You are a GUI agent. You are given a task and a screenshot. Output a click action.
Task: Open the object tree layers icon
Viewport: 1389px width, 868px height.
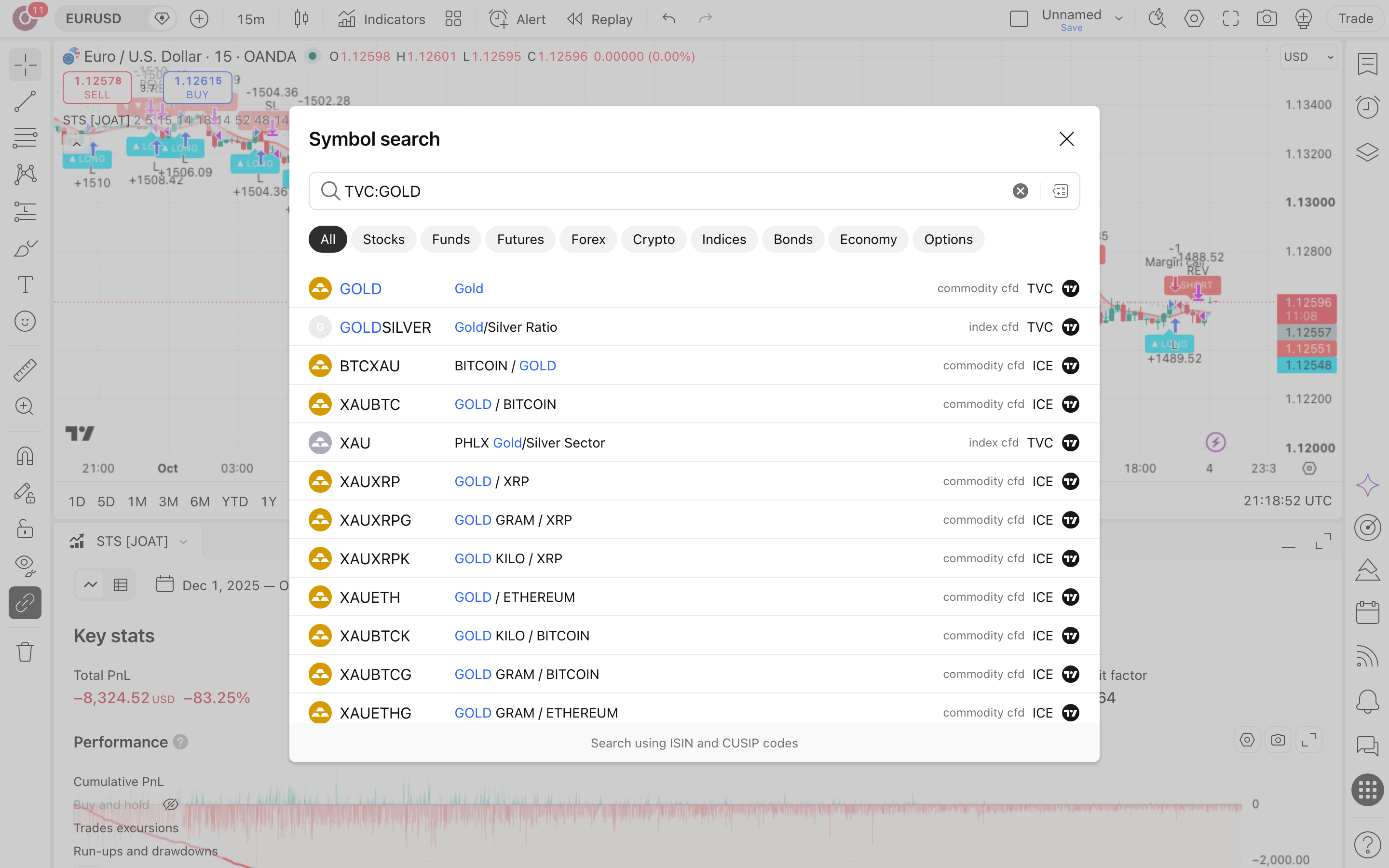click(1368, 151)
